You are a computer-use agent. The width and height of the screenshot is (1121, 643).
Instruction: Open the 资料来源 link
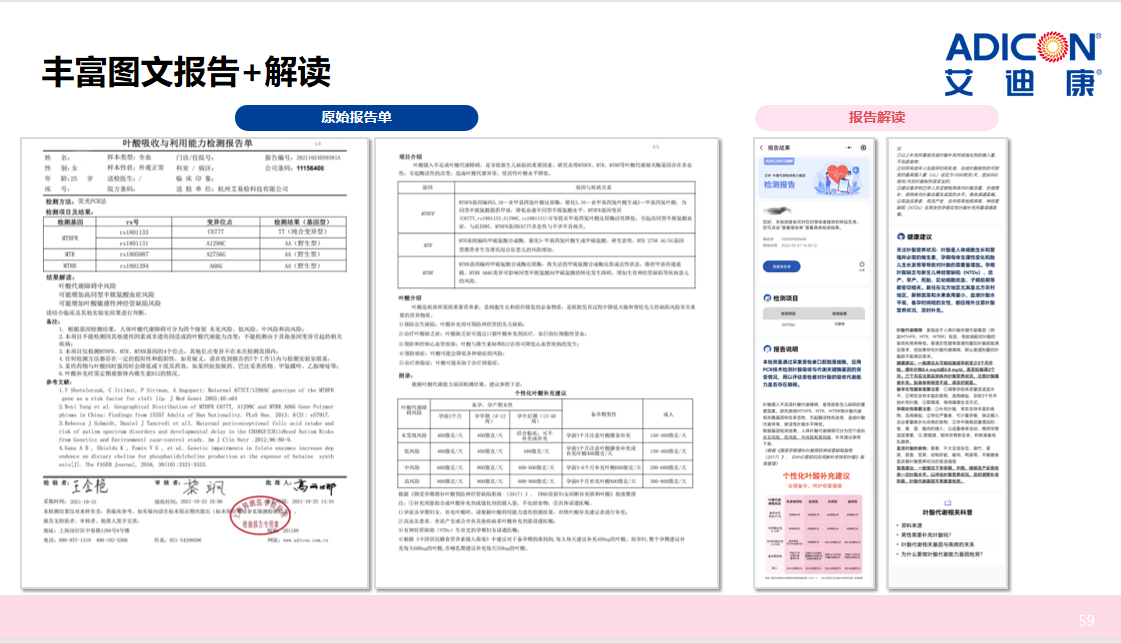pyautogui.click(x=912, y=523)
